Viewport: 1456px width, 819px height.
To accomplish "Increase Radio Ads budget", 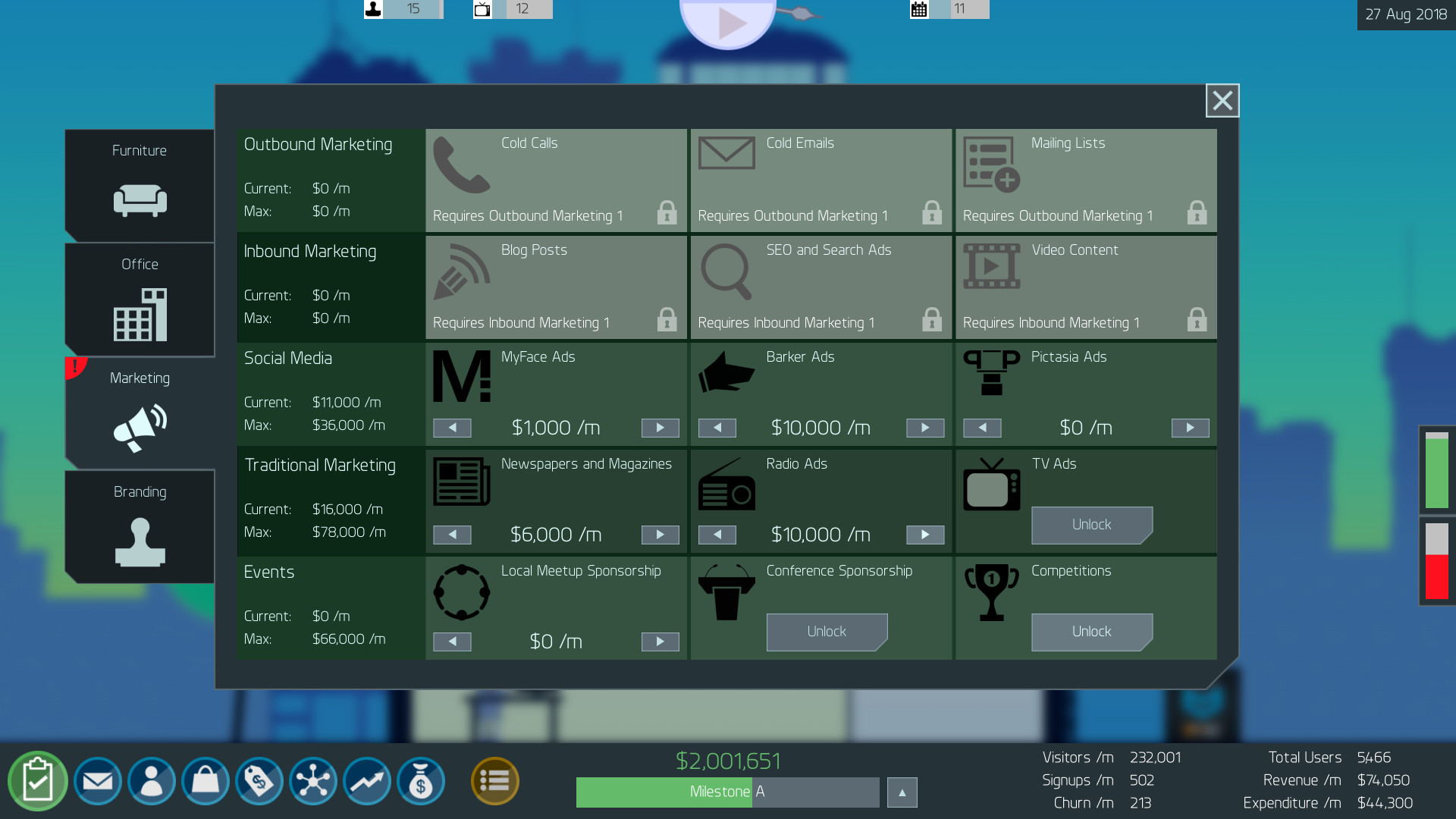I will pyautogui.click(x=925, y=535).
